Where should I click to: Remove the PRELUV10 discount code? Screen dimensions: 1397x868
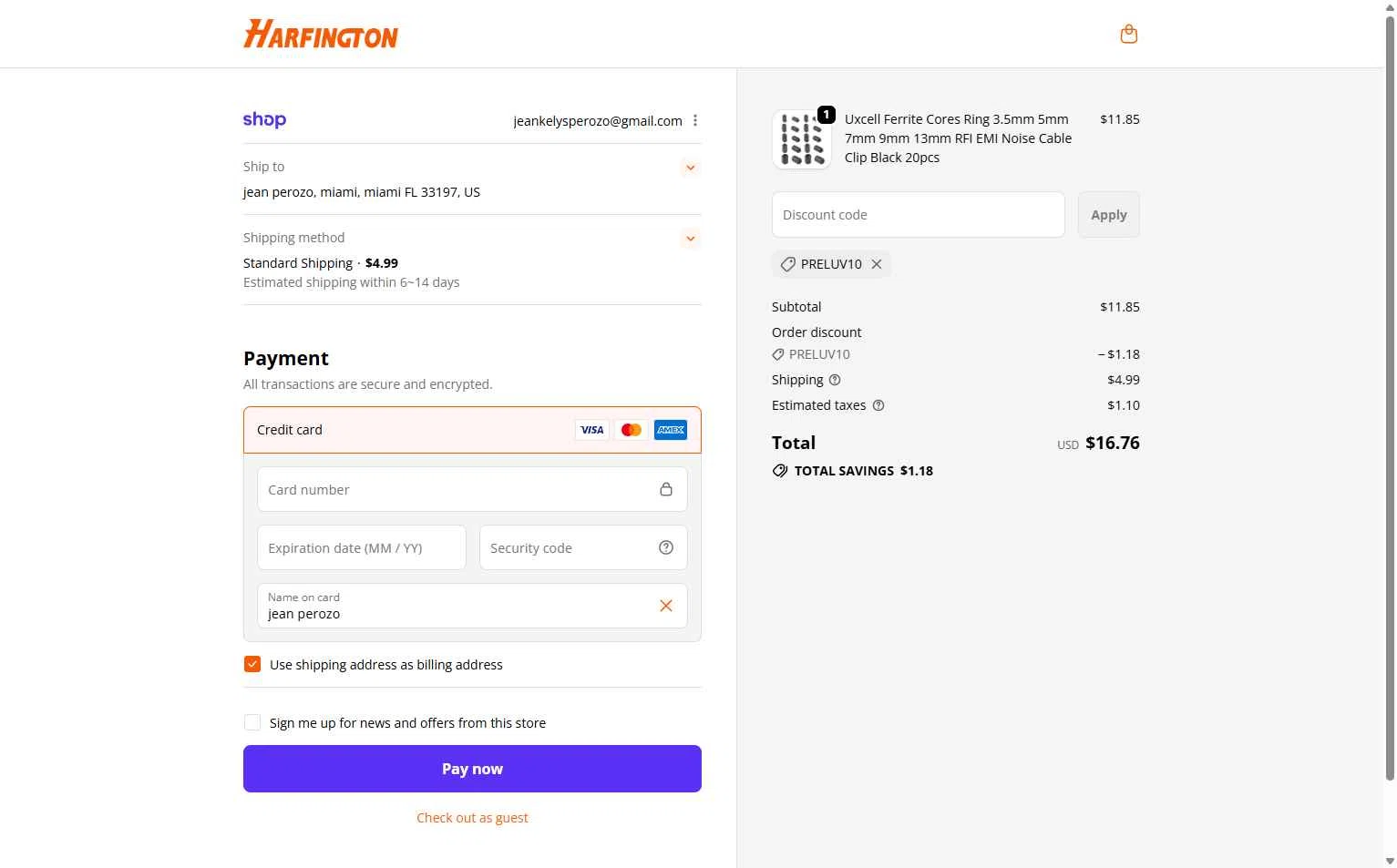tap(877, 264)
